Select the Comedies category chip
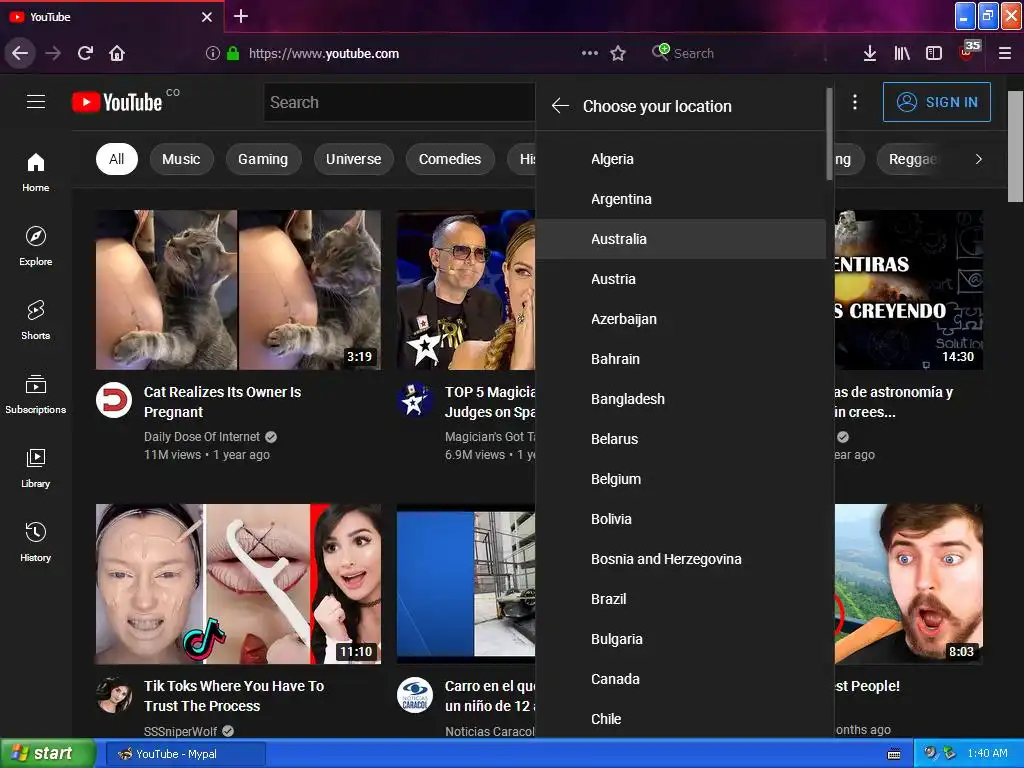Screen dimensions: 1024x768 (450, 159)
